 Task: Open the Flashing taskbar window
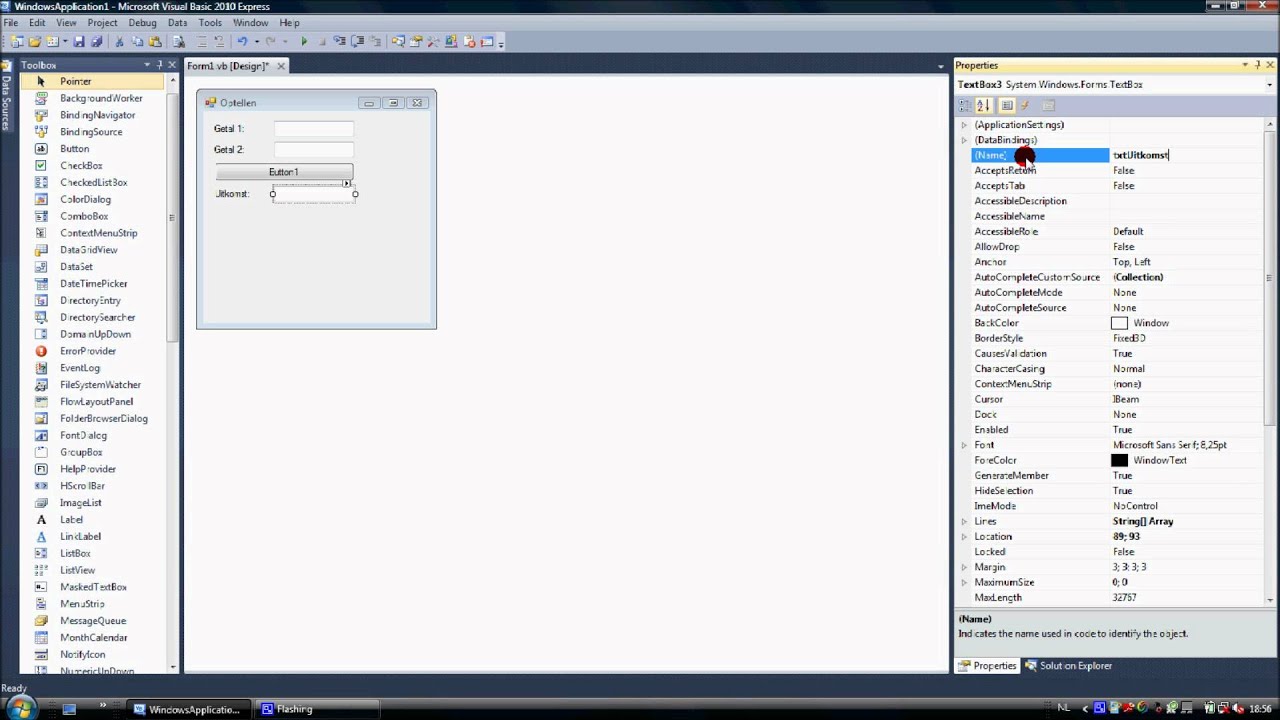point(315,709)
